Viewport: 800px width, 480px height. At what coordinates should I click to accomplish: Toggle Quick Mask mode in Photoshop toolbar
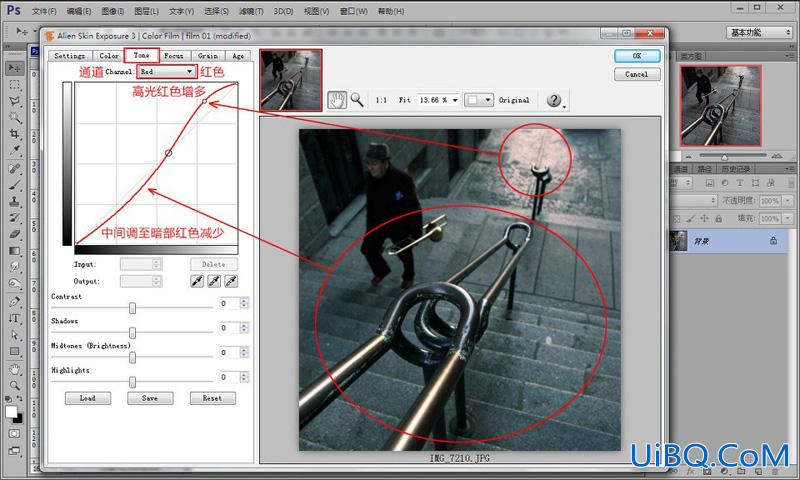[14, 434]
